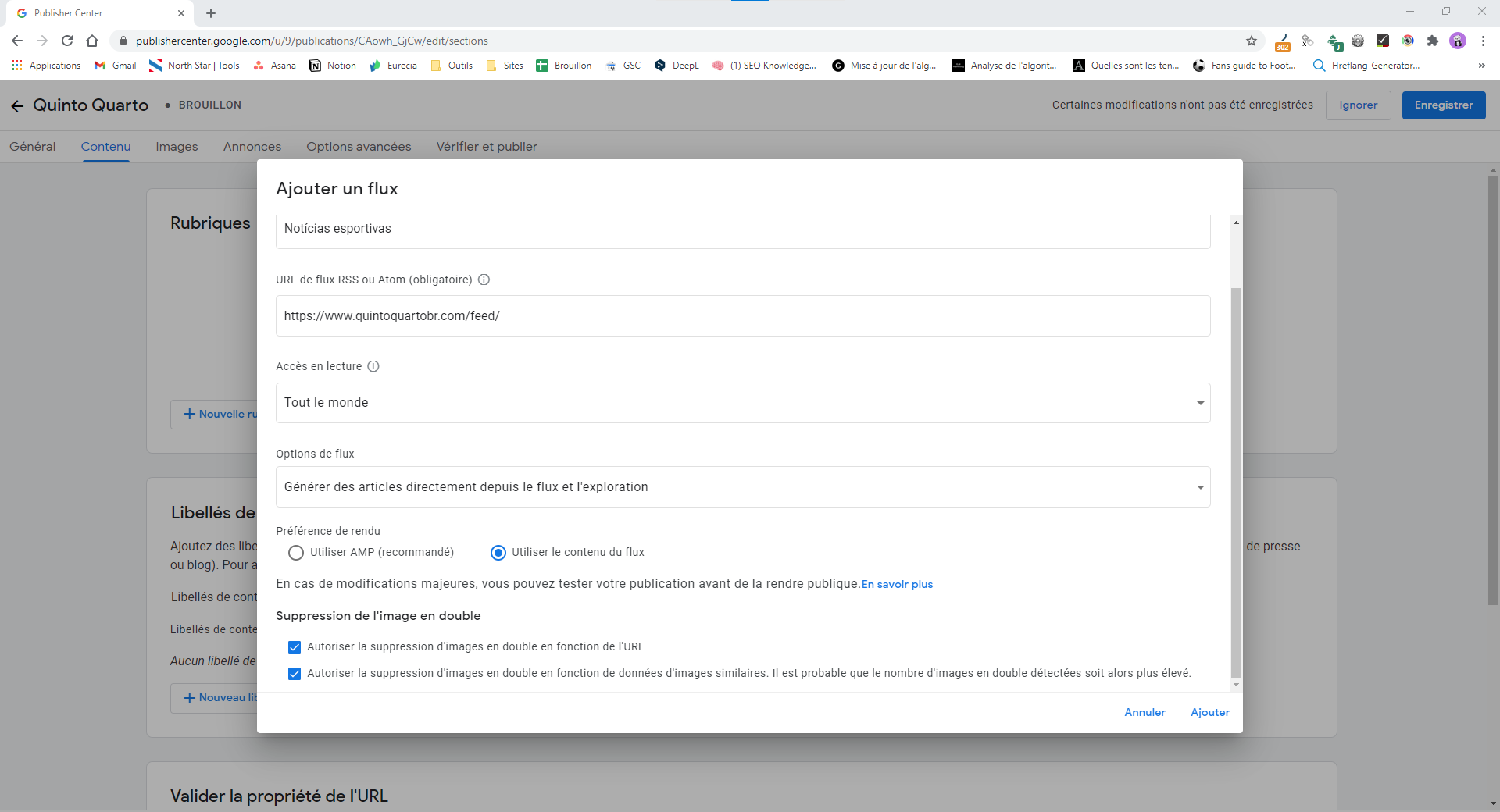
Task: Switch to the Images tab
Action: point(177,147)
